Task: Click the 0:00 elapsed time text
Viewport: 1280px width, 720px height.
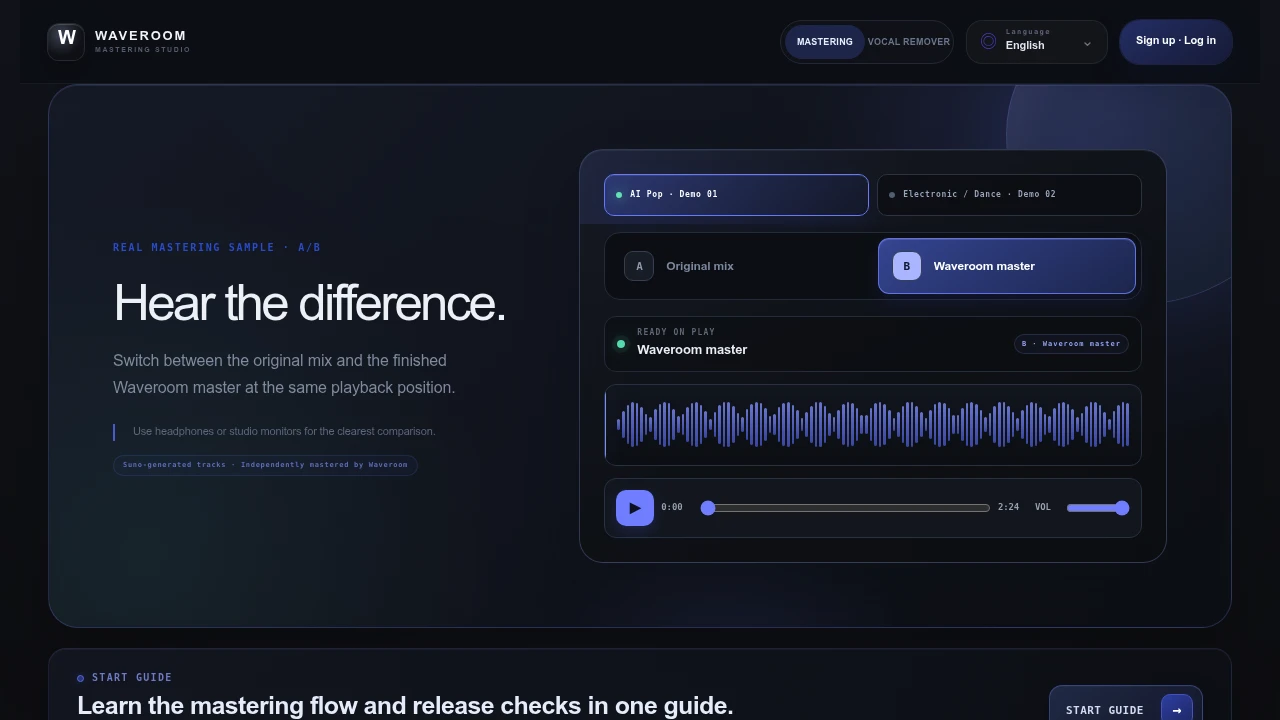Action: [672, 507]
